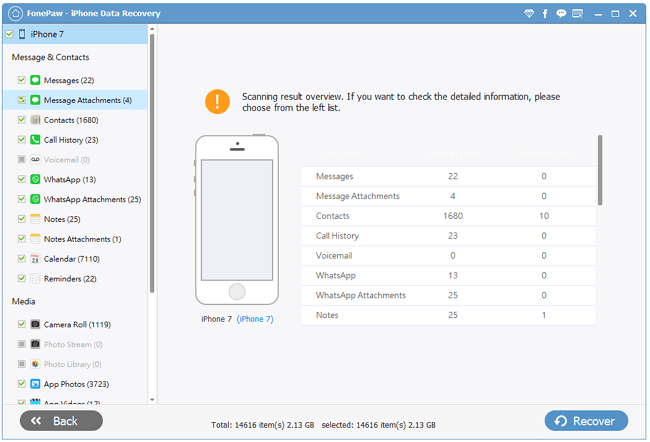Image resolution: width=650 pixels, height=442 pixels.
Task: Click the Message Attachments table row
Action: click(448, 196)
